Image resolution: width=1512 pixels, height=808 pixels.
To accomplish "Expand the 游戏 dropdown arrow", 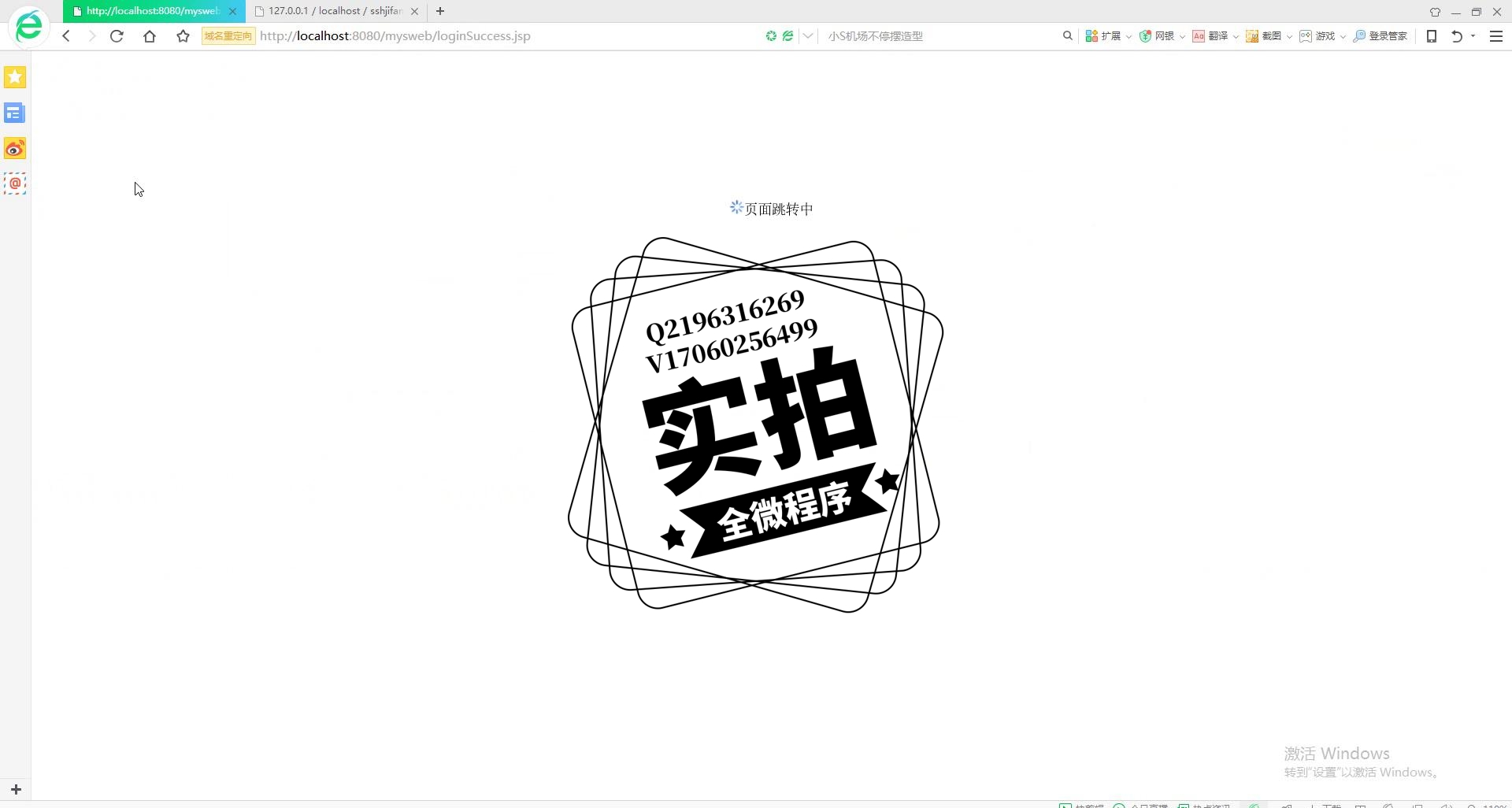I will (x=1343, y=37).
